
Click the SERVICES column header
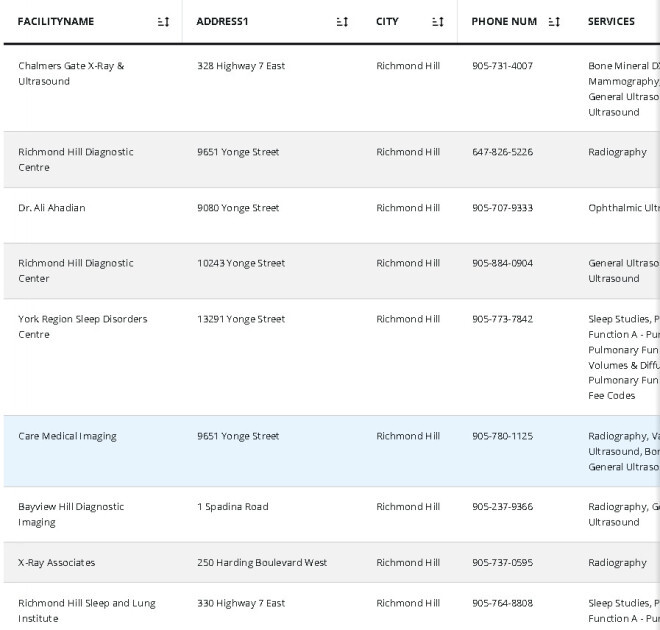pyautogui.click(x=611, y=22)
